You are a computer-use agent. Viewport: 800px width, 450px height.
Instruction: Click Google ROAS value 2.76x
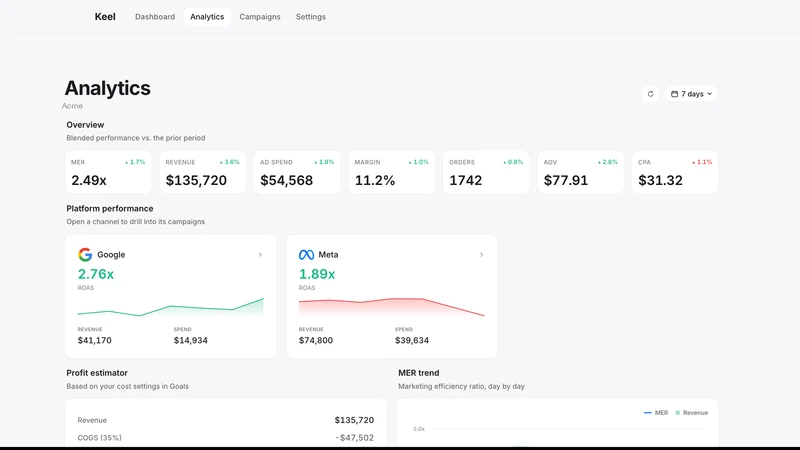click(96, 274)
